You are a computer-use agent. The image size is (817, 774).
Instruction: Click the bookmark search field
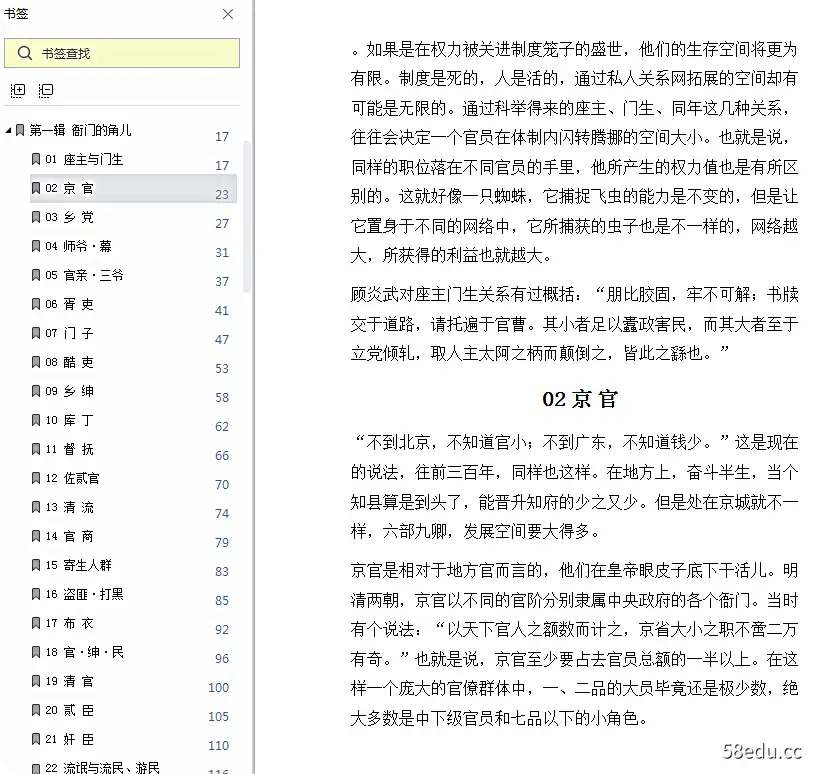(122, 53)
